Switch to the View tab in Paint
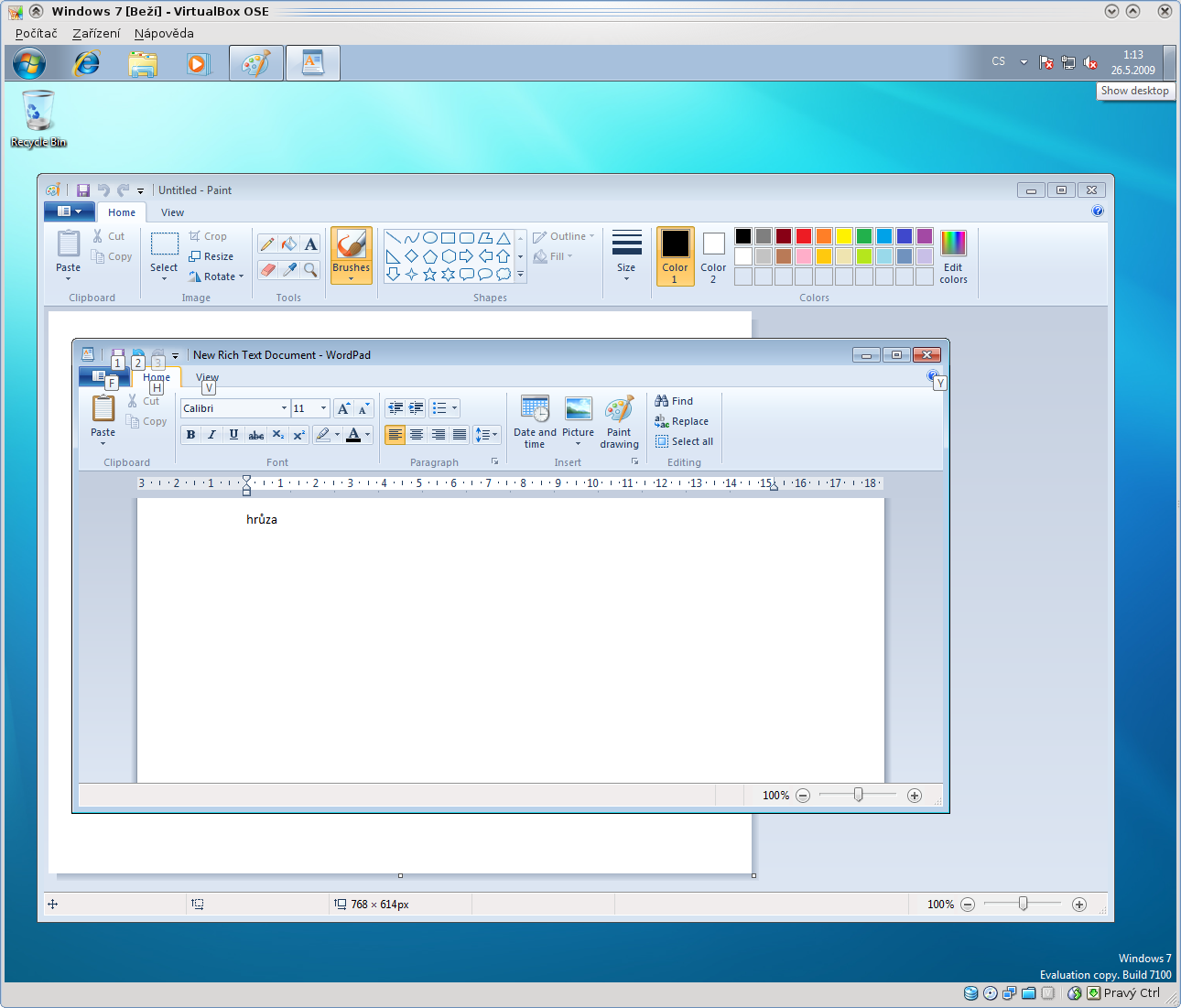The height and width of the screenshot is (1008, 1181). [172, 212]
